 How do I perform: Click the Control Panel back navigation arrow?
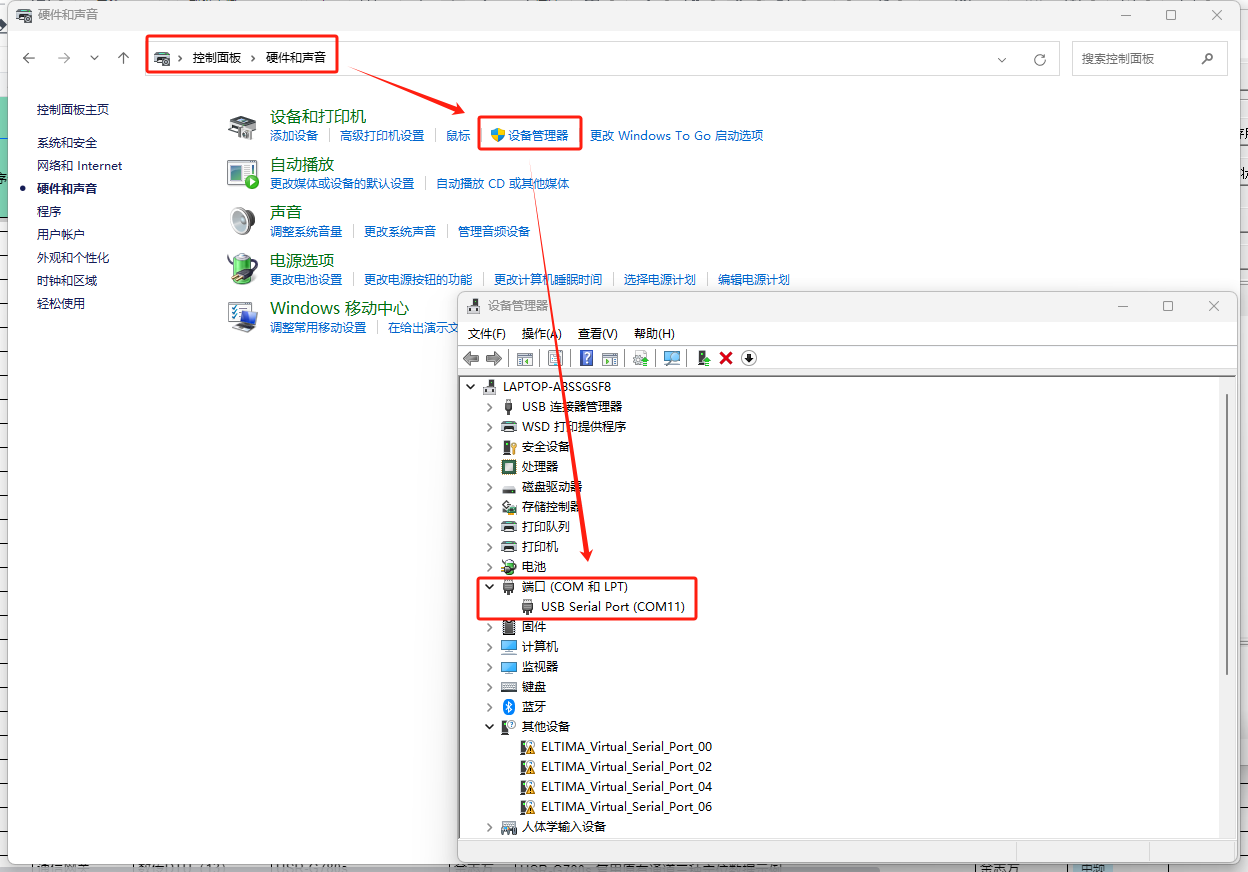point(29,58)
